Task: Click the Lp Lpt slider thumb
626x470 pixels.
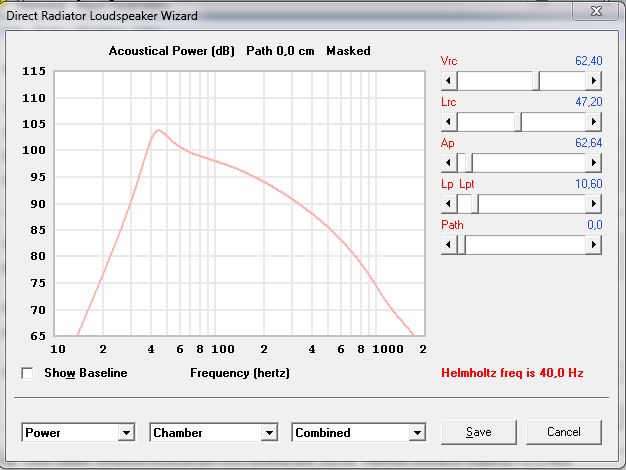Action: (475, 204)
